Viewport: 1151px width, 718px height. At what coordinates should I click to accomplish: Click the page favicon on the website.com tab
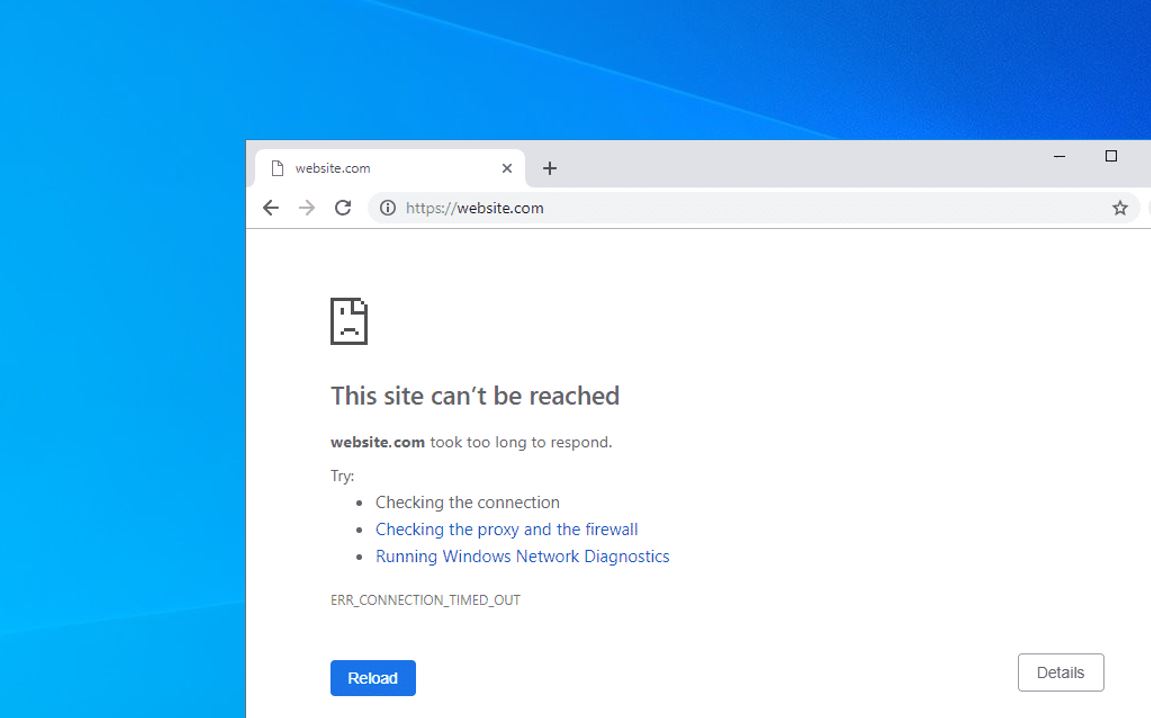pyautogui.click(x=277, y=167)
